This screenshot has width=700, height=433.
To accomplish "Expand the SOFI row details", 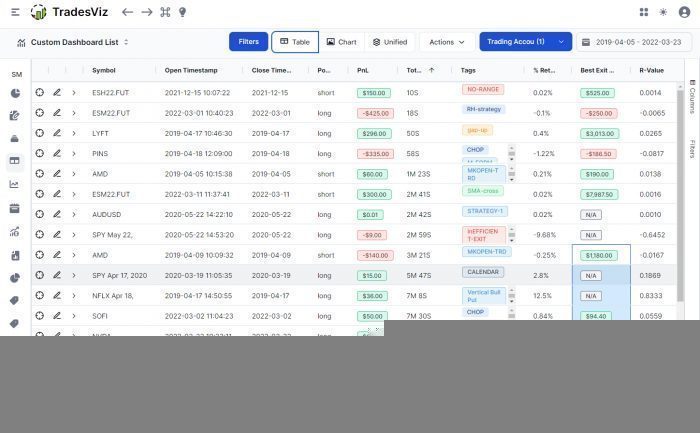I will tap(74, 316).
